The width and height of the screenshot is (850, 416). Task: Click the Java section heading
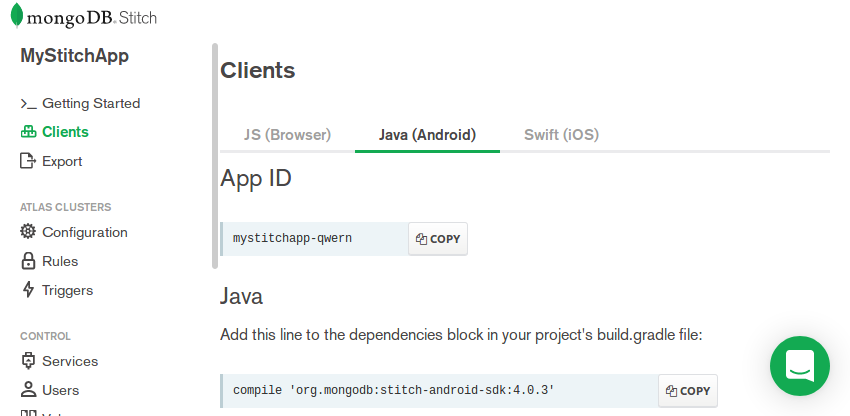[241, 296]
